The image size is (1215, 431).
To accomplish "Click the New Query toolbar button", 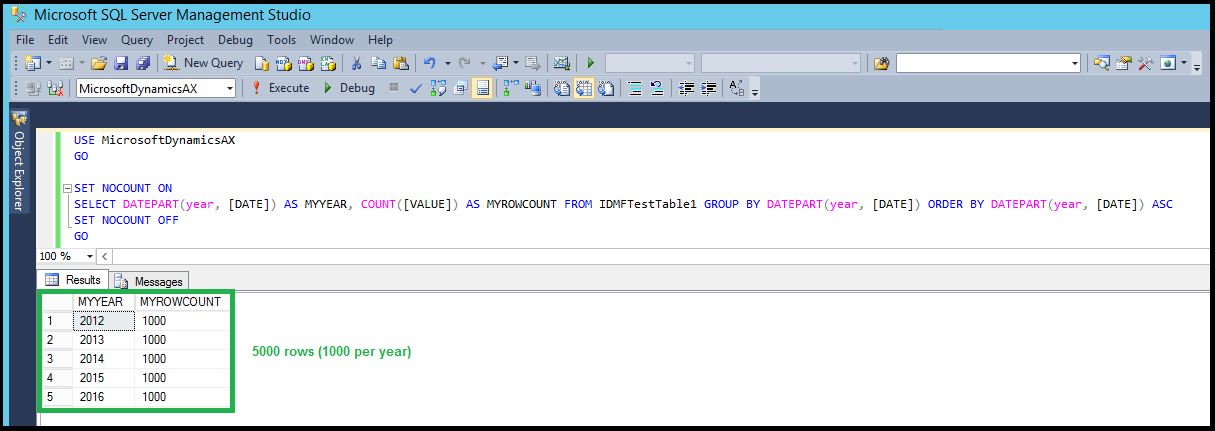I will coord(204,63).
